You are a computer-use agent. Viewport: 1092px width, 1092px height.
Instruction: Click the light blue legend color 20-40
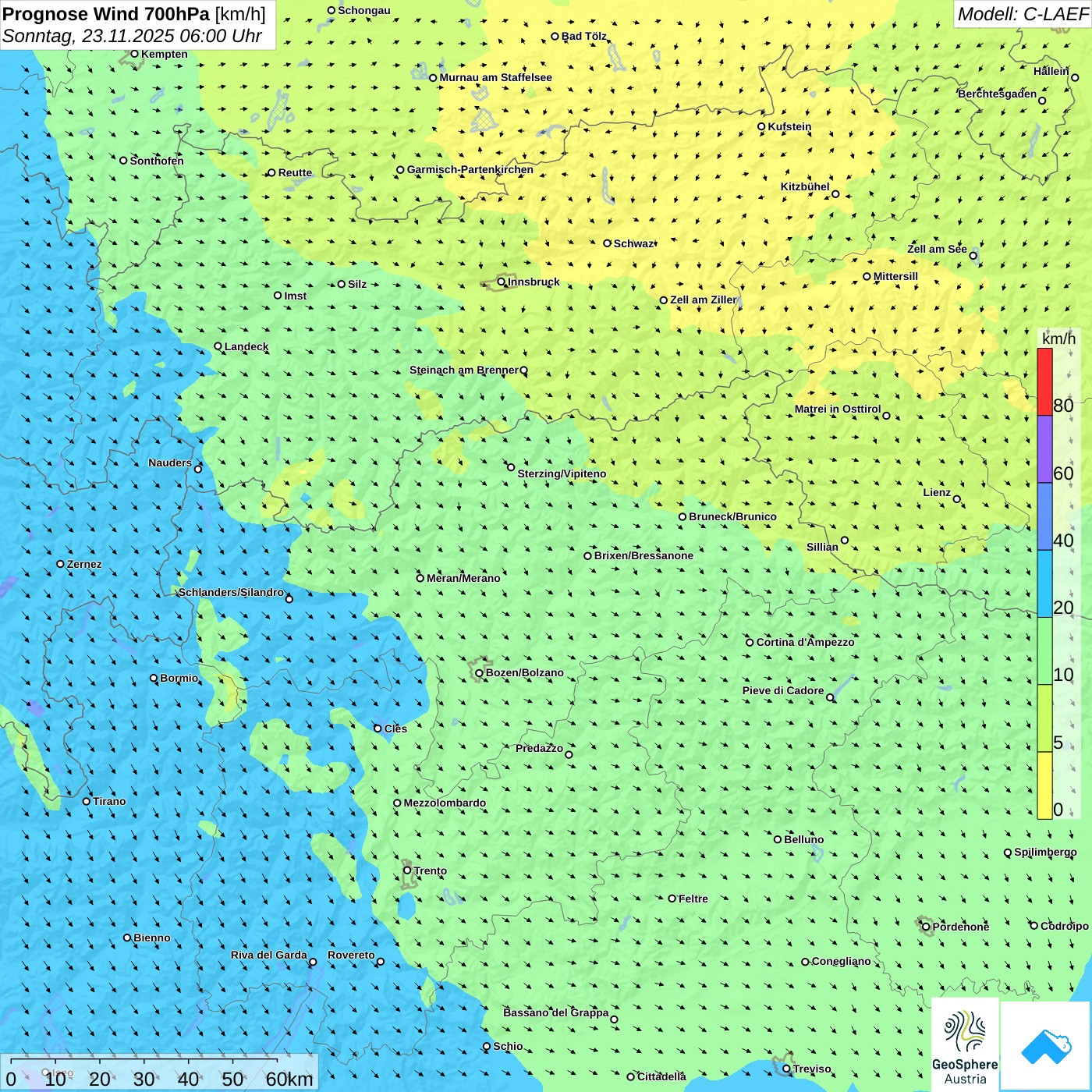(x=1044, y=584)
